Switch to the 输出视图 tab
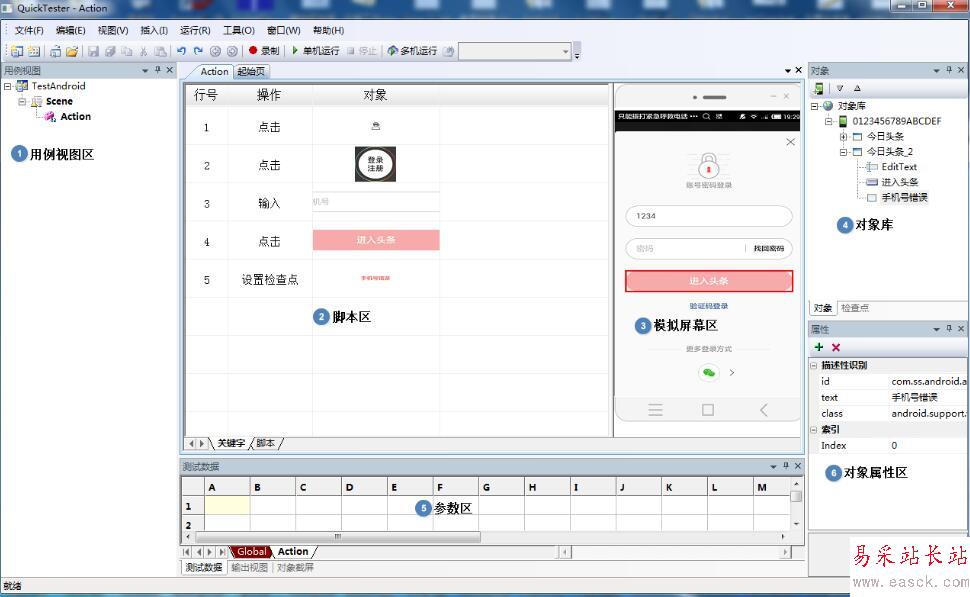 [x=250, y=567]
